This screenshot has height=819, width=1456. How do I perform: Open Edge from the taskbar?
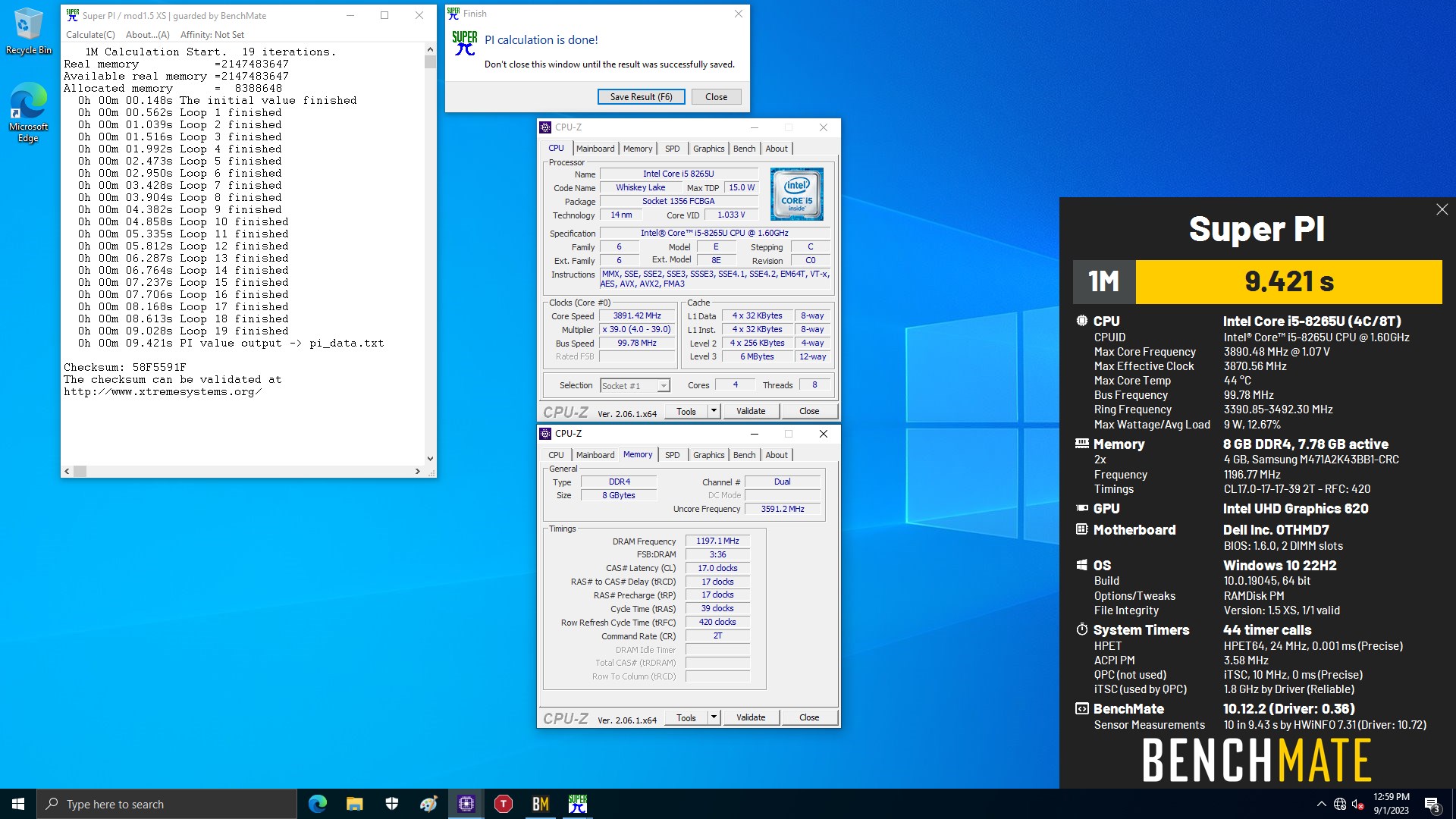tap(318, 804)
